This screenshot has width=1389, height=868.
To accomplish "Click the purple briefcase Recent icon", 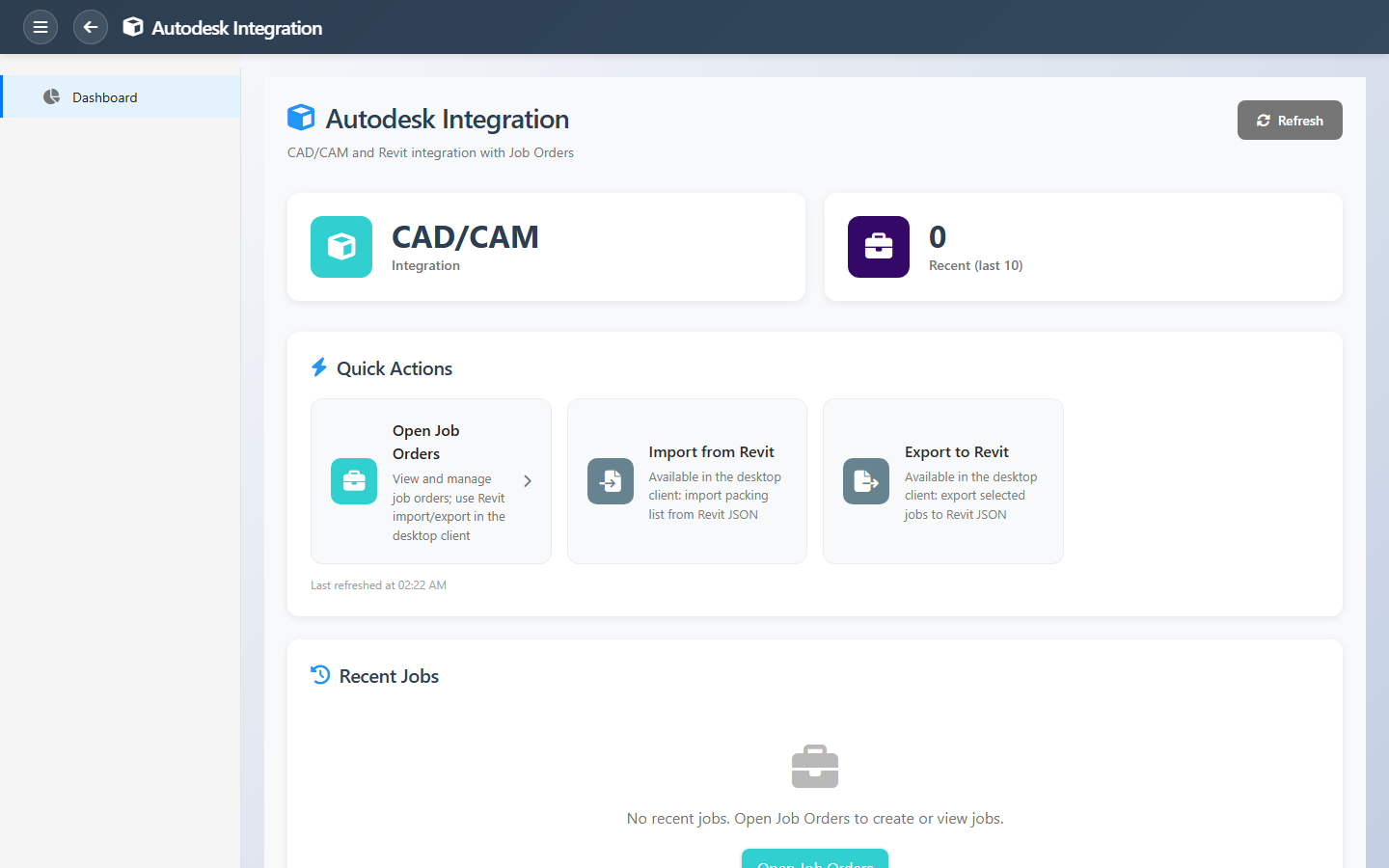I will [x=878, y=247].
